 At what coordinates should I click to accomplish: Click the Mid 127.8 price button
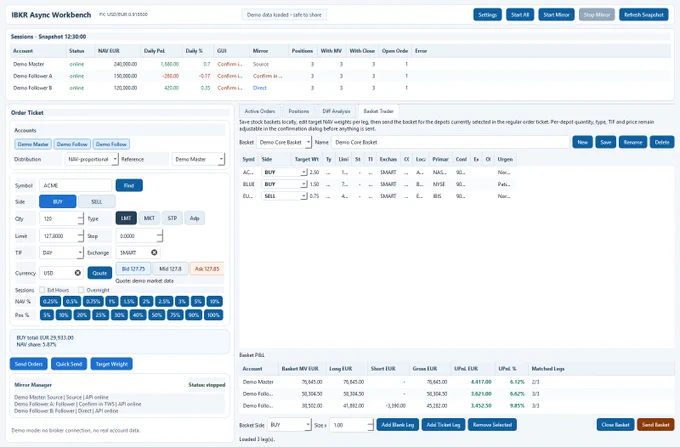[x=170, y=269]
